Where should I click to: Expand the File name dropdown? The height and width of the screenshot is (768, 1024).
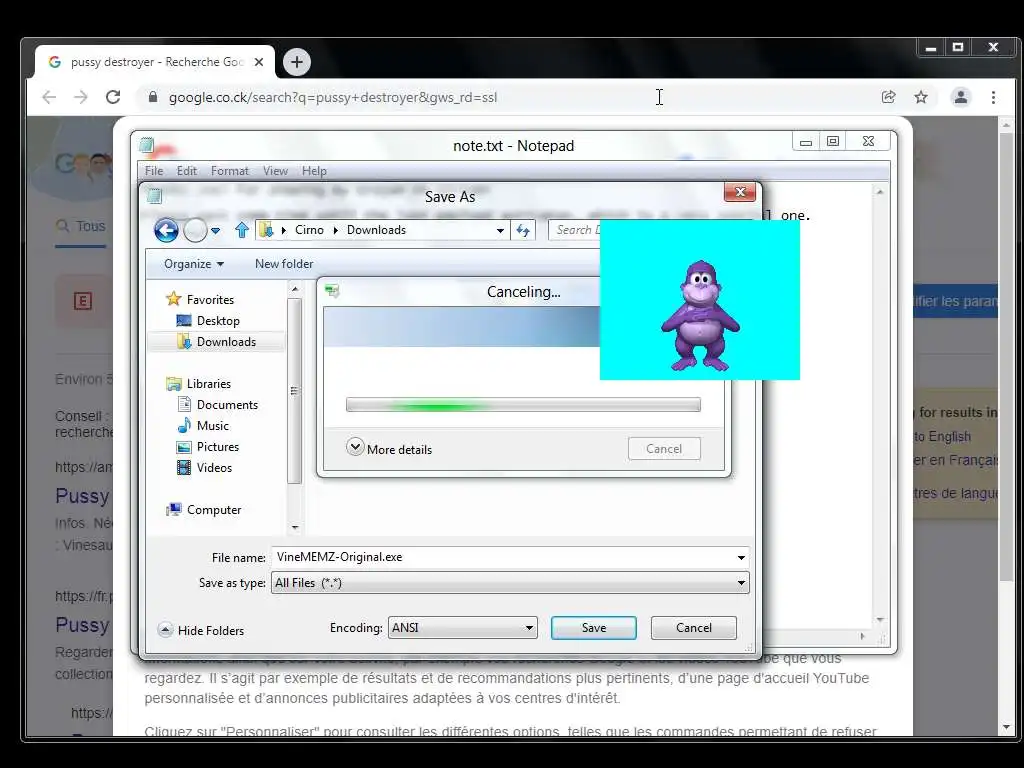(x=741, y=558)
